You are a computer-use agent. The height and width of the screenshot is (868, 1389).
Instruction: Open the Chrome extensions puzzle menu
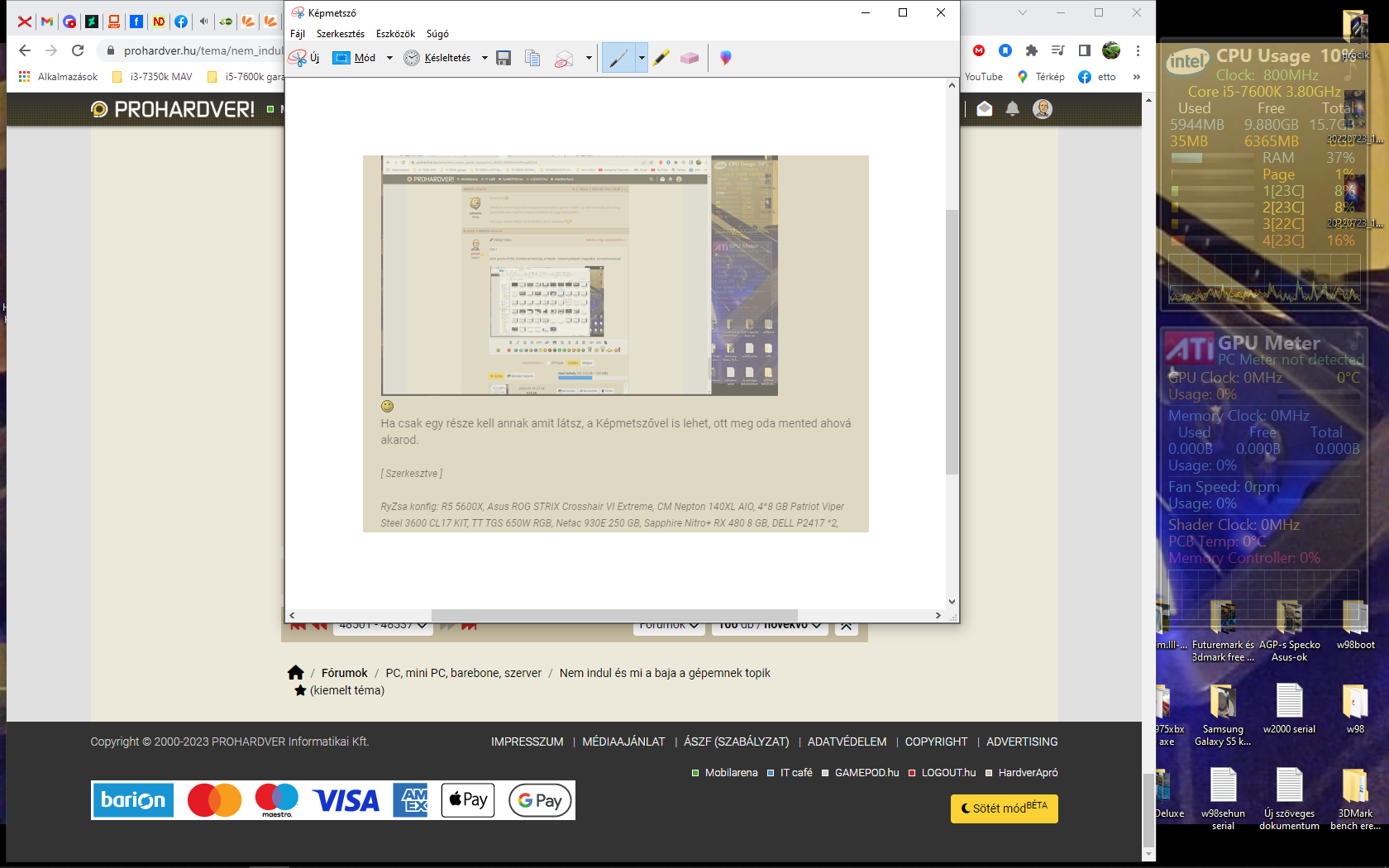(1032, 50)
